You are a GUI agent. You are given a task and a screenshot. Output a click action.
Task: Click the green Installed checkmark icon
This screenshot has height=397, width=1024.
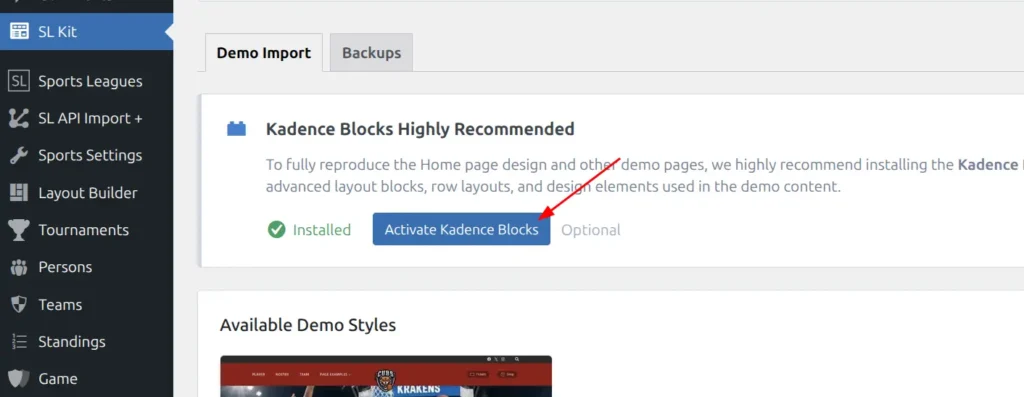pos(277,230)
